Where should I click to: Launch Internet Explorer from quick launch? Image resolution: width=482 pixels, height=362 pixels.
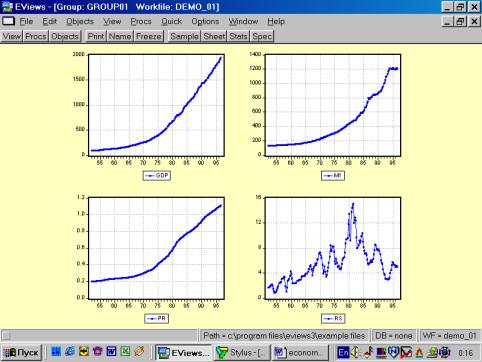pos(70,351)
